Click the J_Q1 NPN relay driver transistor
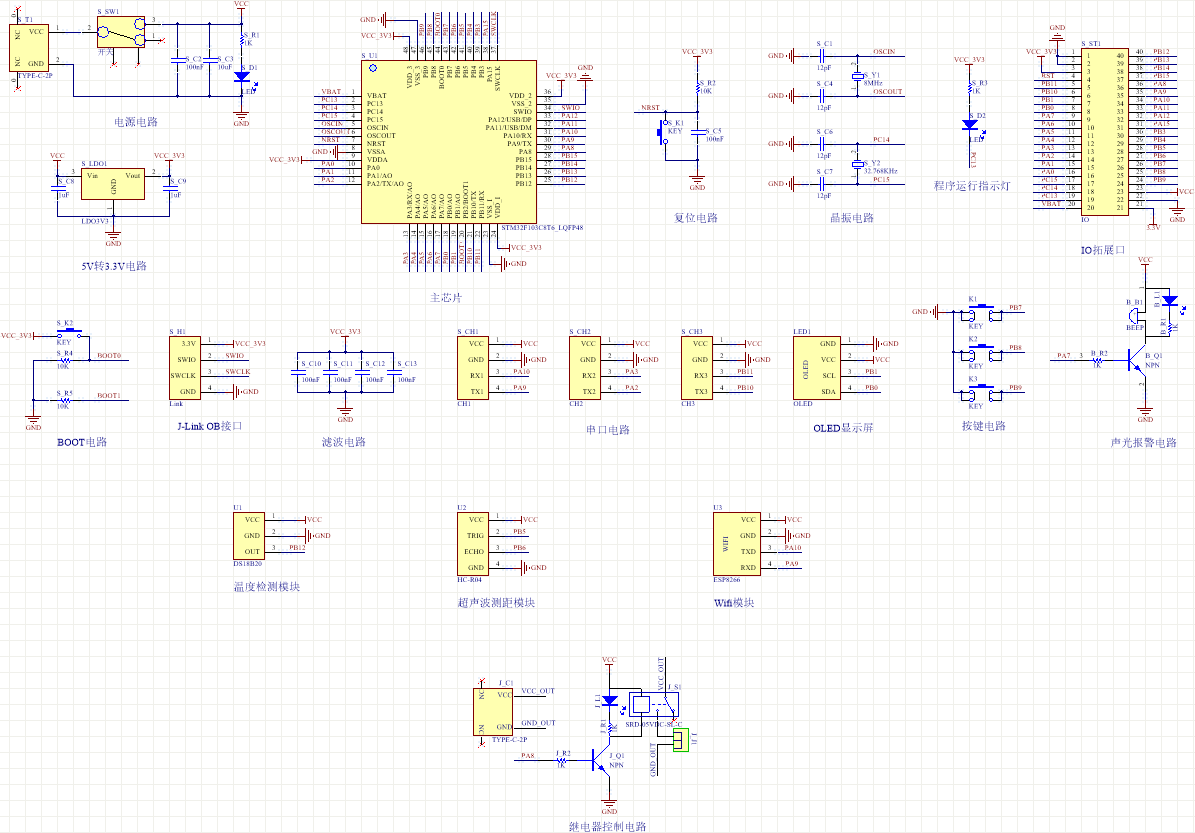The image size is (1195, 833). coord(601,760)
